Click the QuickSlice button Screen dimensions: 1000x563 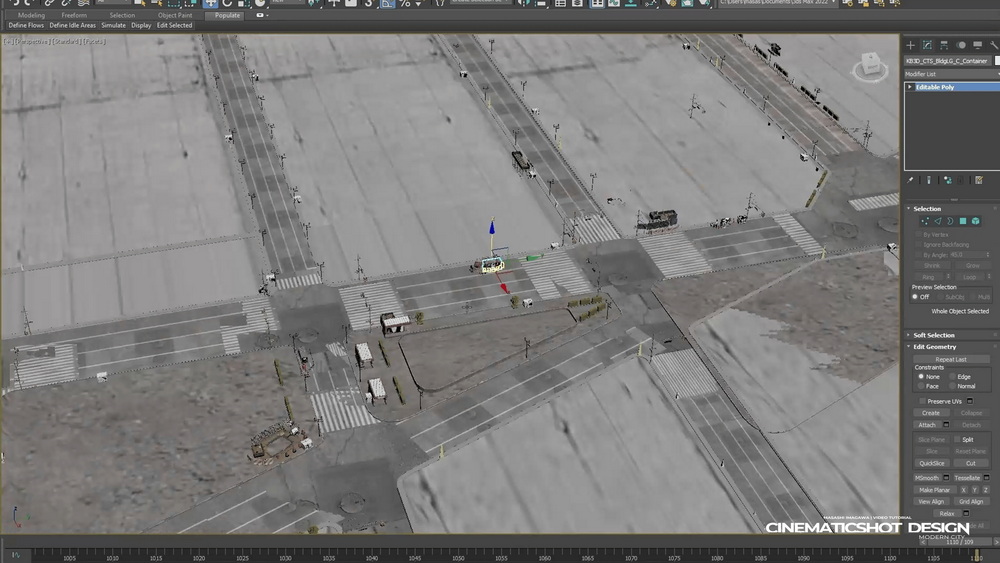[932, 464]
